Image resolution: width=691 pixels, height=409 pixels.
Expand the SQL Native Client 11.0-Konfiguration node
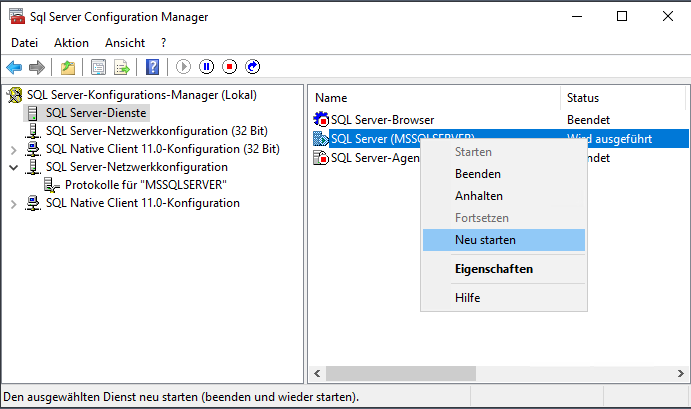click(x=13, y=204)
